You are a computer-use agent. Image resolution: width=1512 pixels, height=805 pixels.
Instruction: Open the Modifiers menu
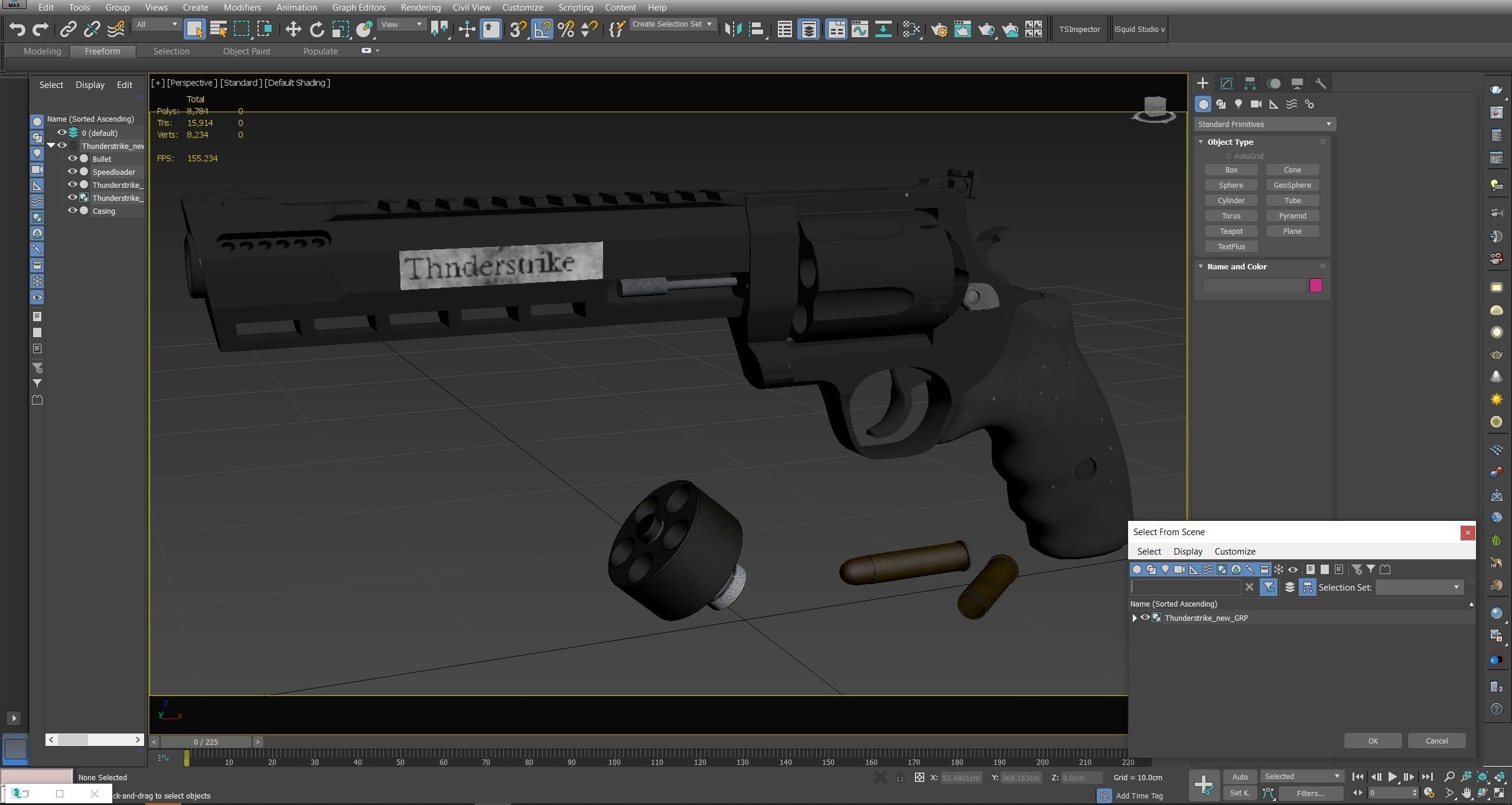tap(242, 8)
